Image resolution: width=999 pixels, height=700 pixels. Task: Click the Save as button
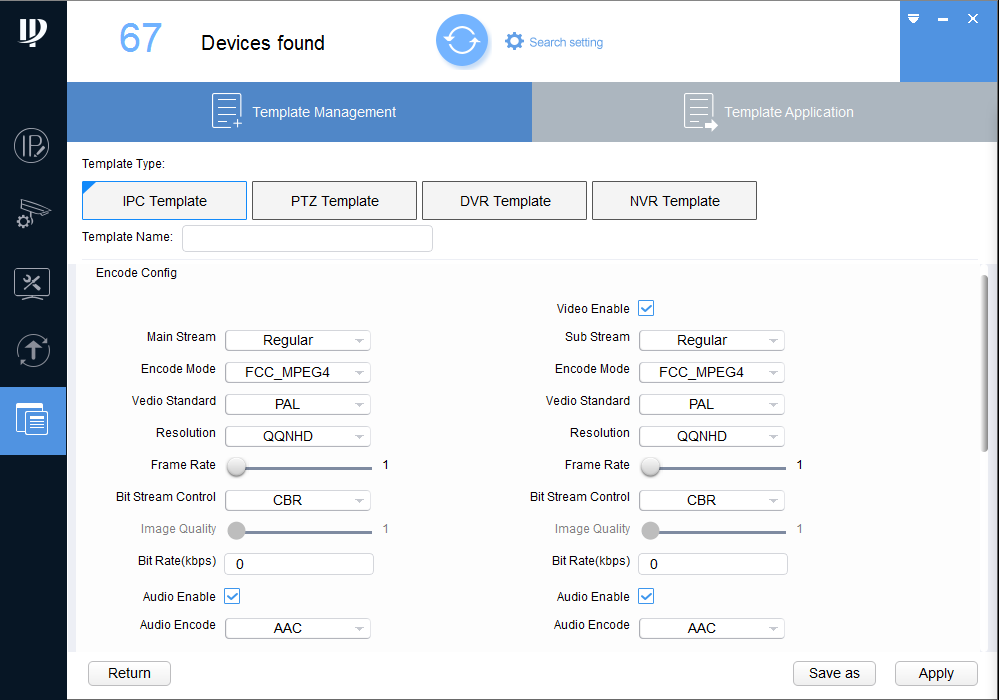[834, 674]
